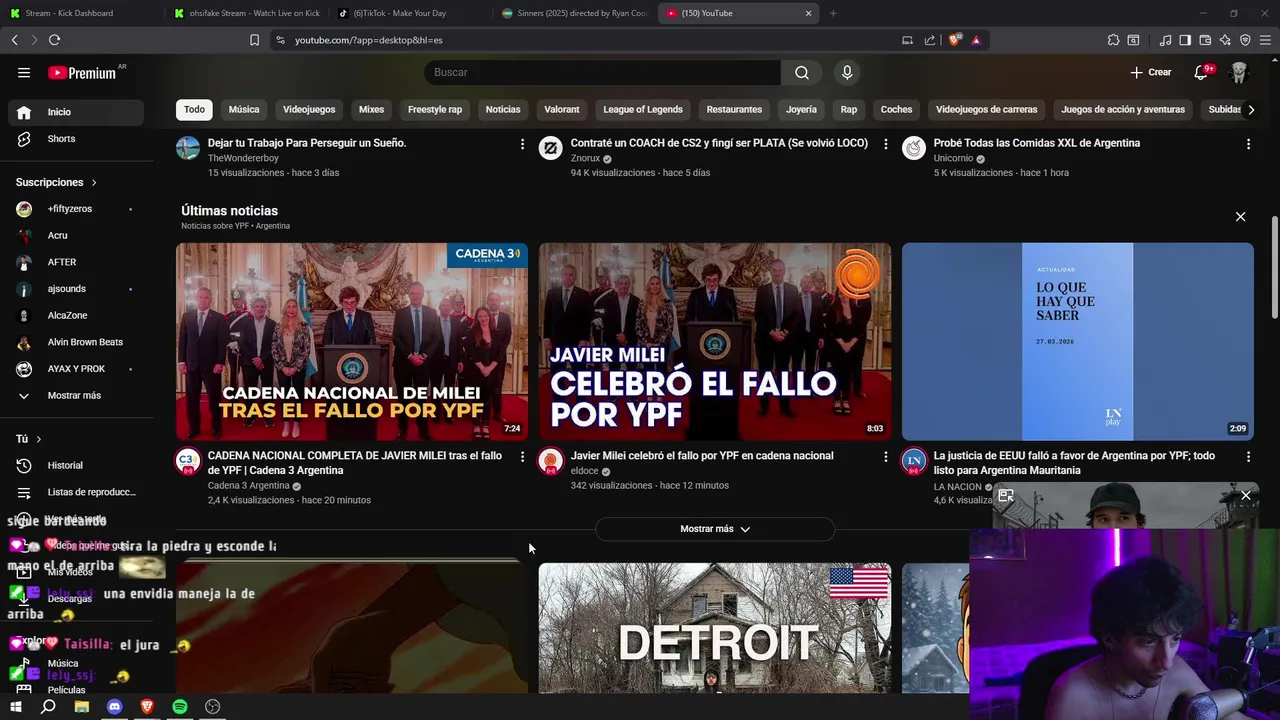Open the notifications bell

click(x=1202, y=72)
